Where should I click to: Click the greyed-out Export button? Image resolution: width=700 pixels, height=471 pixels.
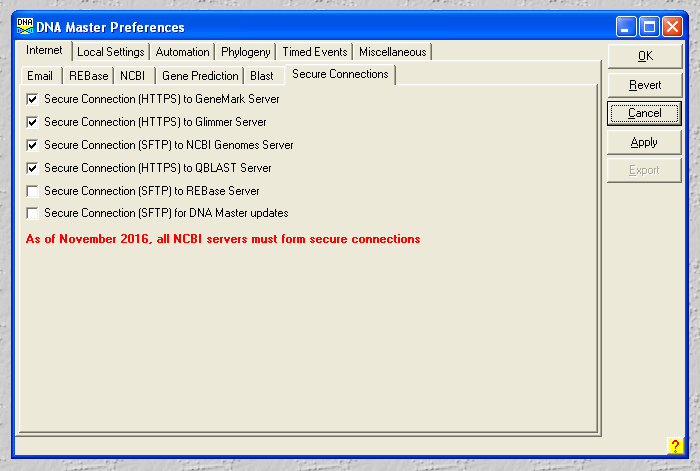(644, 170)
